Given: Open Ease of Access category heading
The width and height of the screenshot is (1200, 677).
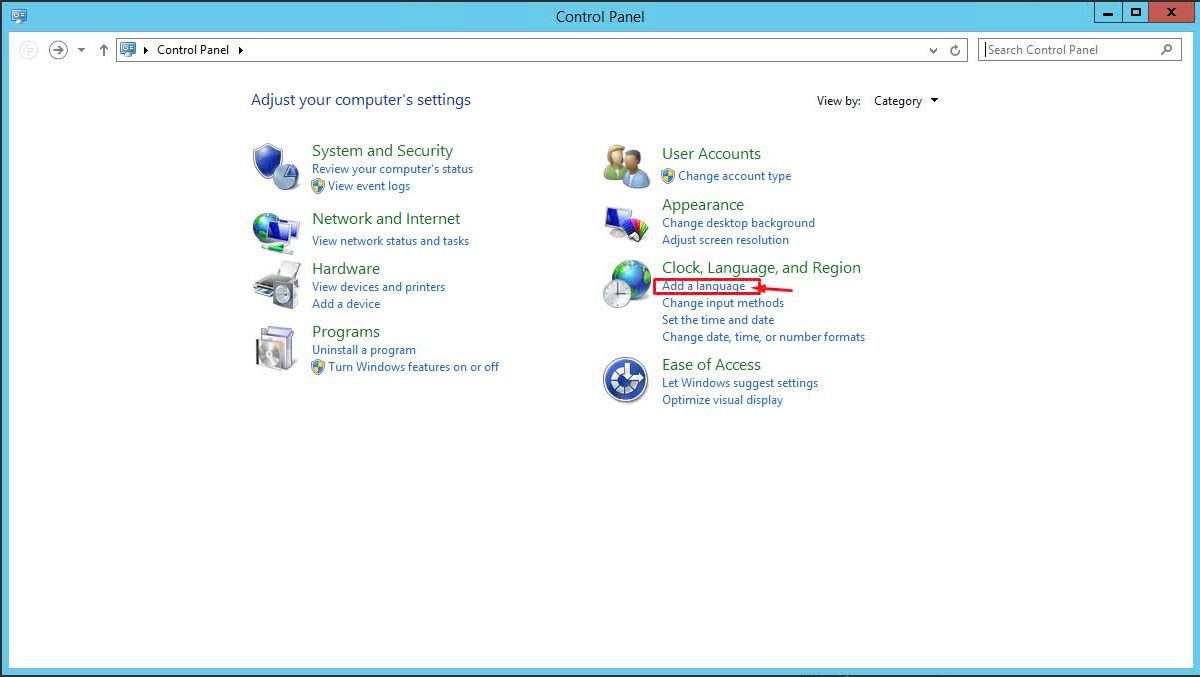Looking at the screenshot, I should pos(711,365).
